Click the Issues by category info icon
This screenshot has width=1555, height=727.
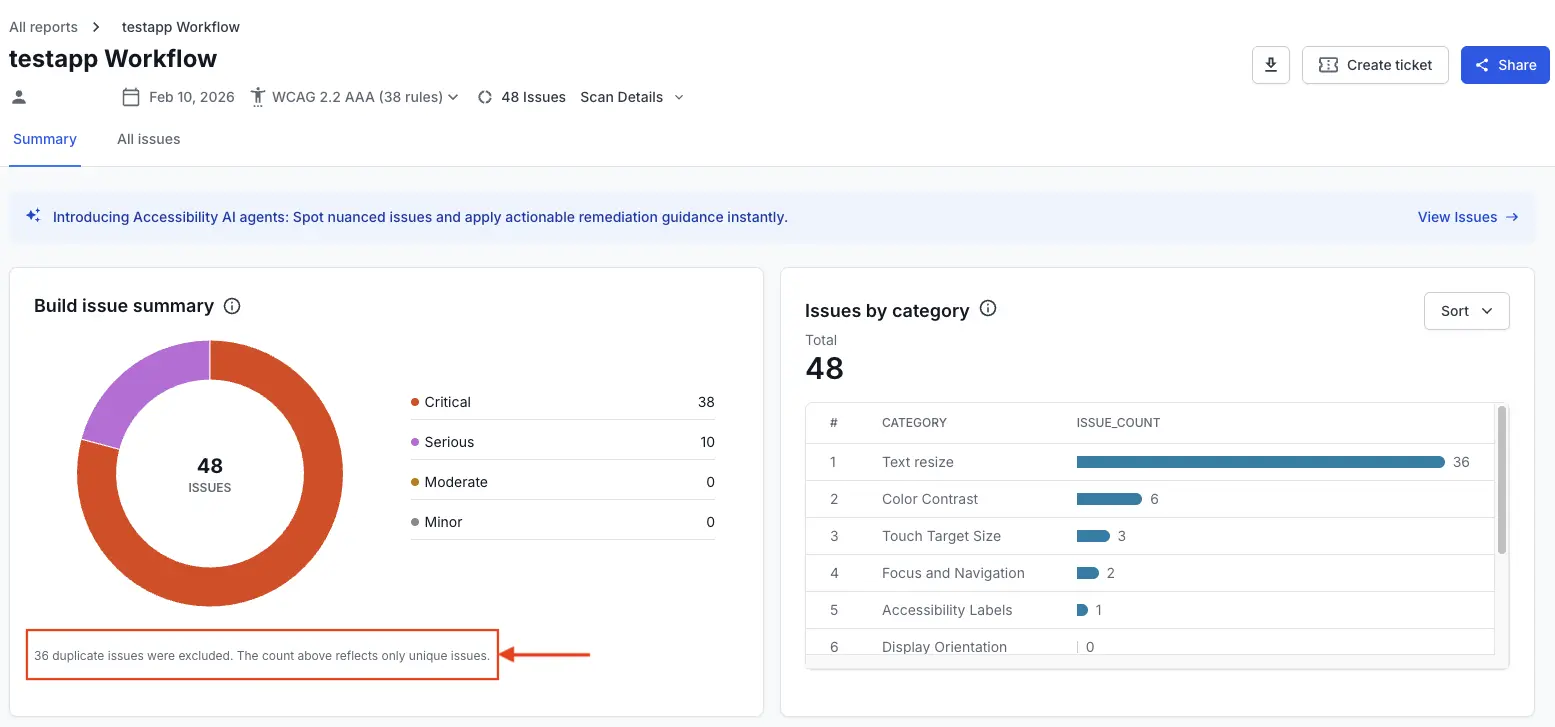click(x=987, y=309)
